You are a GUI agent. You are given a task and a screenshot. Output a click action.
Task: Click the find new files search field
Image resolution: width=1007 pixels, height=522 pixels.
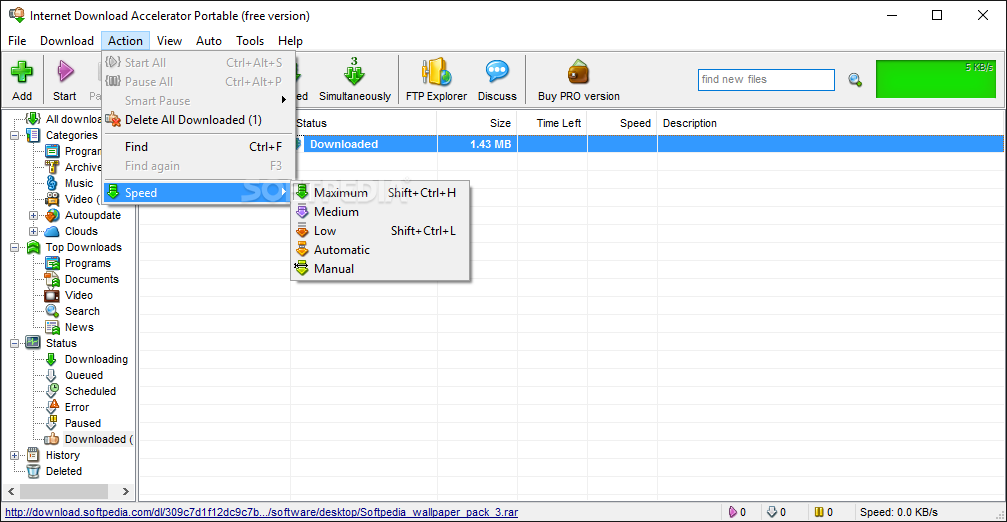pos(766,80)
